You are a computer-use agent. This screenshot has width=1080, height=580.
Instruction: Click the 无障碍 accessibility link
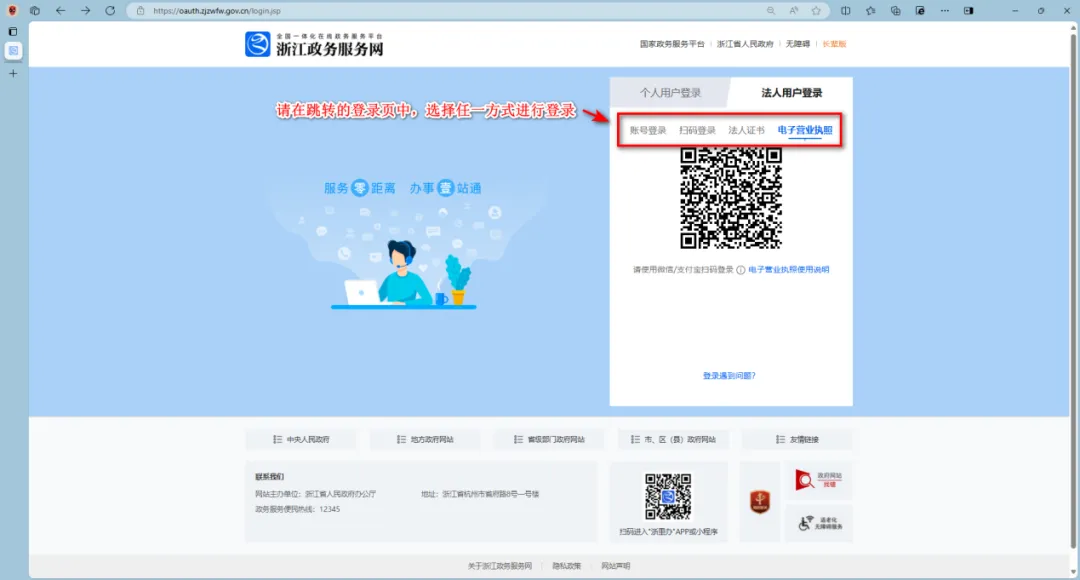click(798, 44)
